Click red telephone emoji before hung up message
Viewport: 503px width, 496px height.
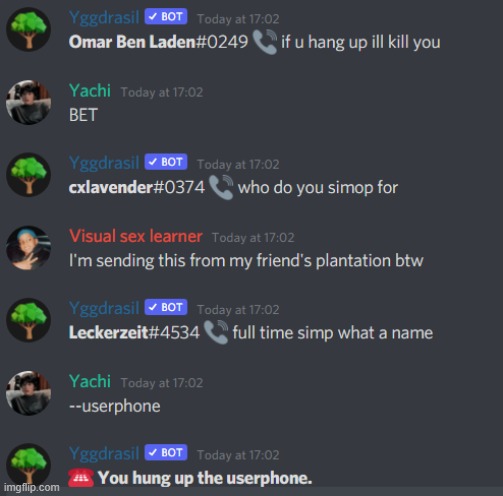81,478
